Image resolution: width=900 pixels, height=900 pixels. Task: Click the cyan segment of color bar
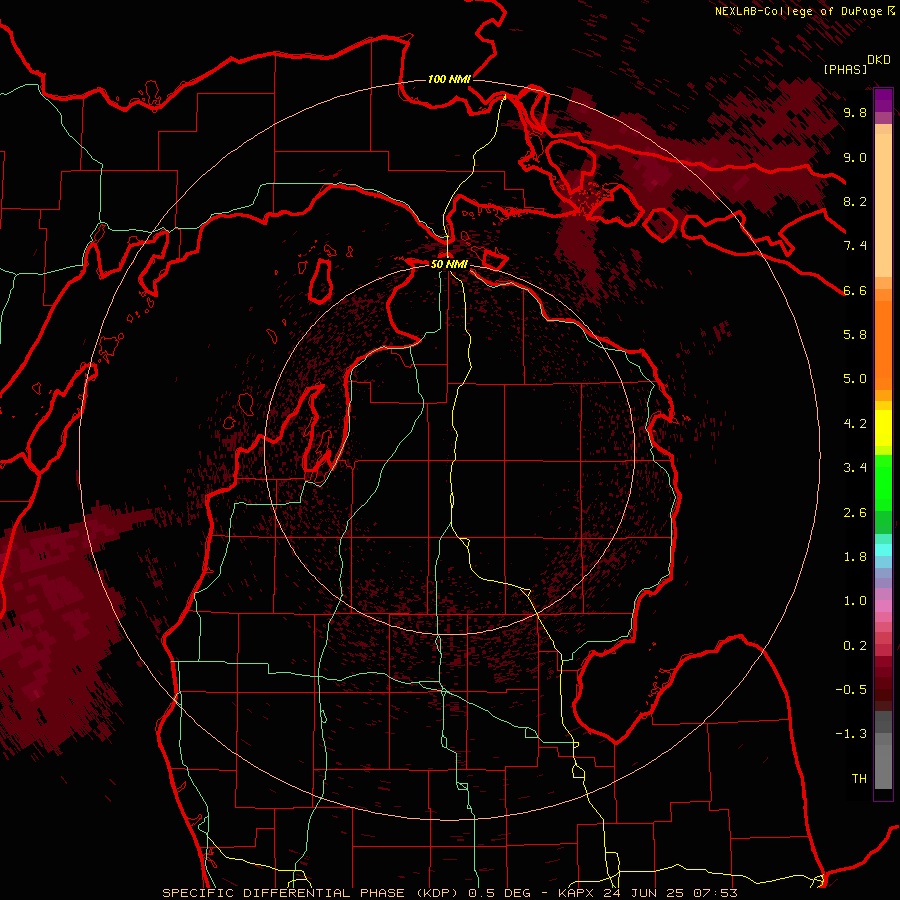[883, 550]
